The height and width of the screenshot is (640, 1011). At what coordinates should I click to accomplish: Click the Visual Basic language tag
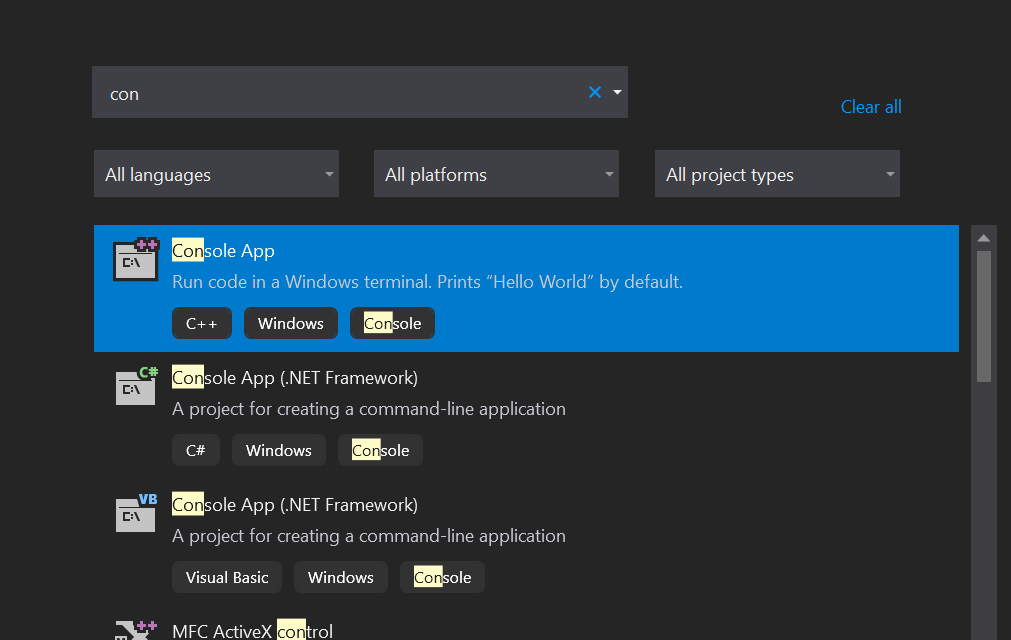click(x=227, y=577)
